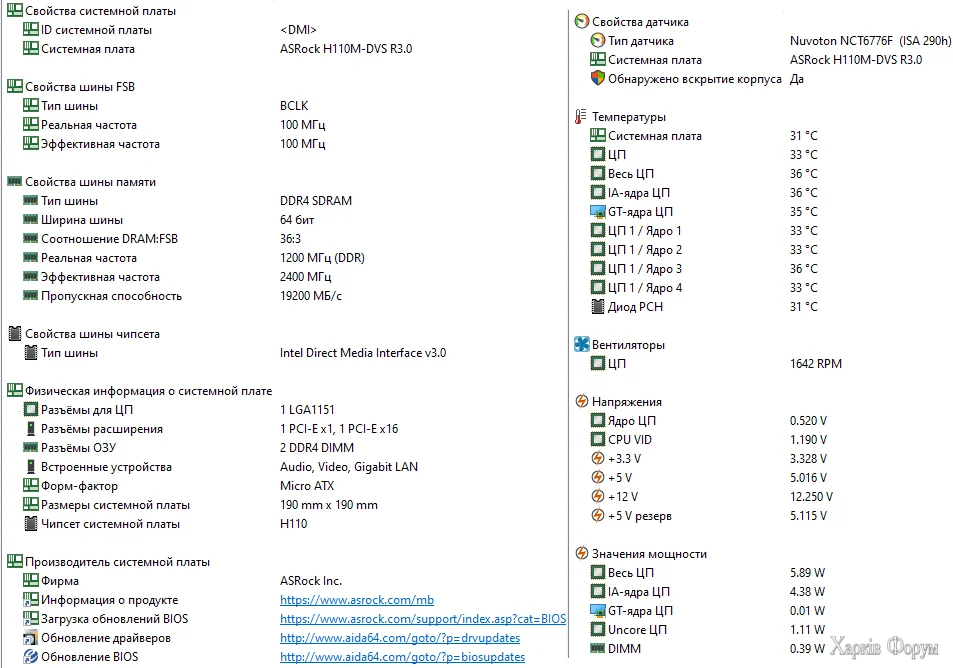Click the slot icon next to 'Разъёмы расширения'

click(30, 429)
